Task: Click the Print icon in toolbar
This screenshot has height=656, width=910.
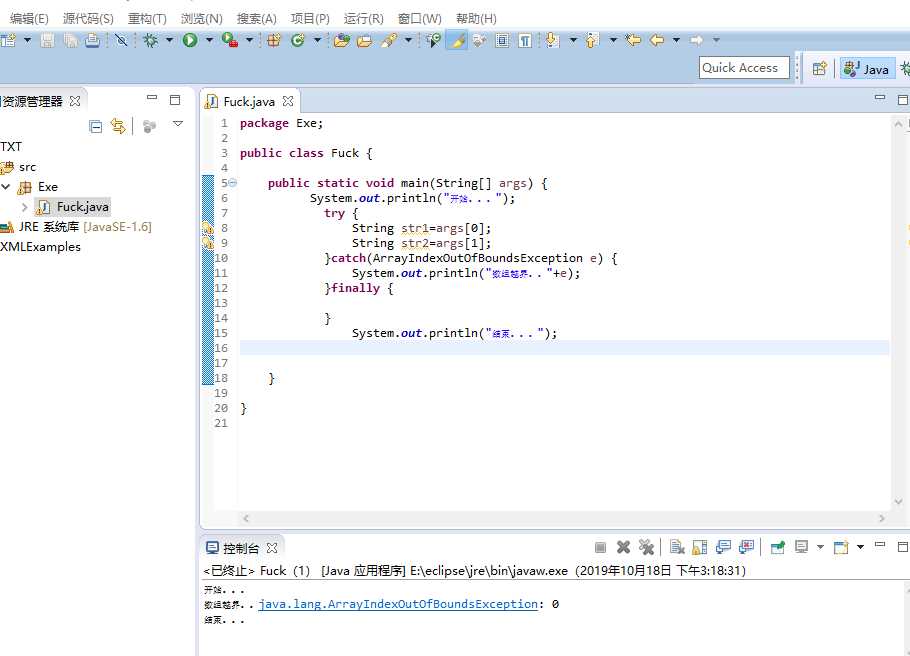Action: [92, 40]
